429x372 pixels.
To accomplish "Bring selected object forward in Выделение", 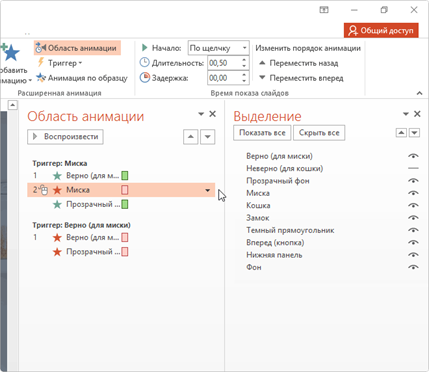I will 401,133.
